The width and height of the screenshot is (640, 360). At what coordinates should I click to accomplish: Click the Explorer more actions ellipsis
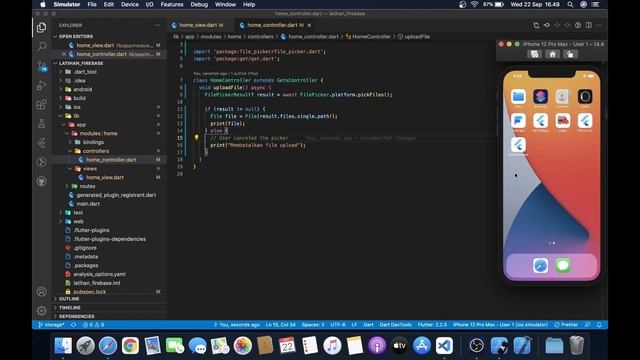(158, 25)
